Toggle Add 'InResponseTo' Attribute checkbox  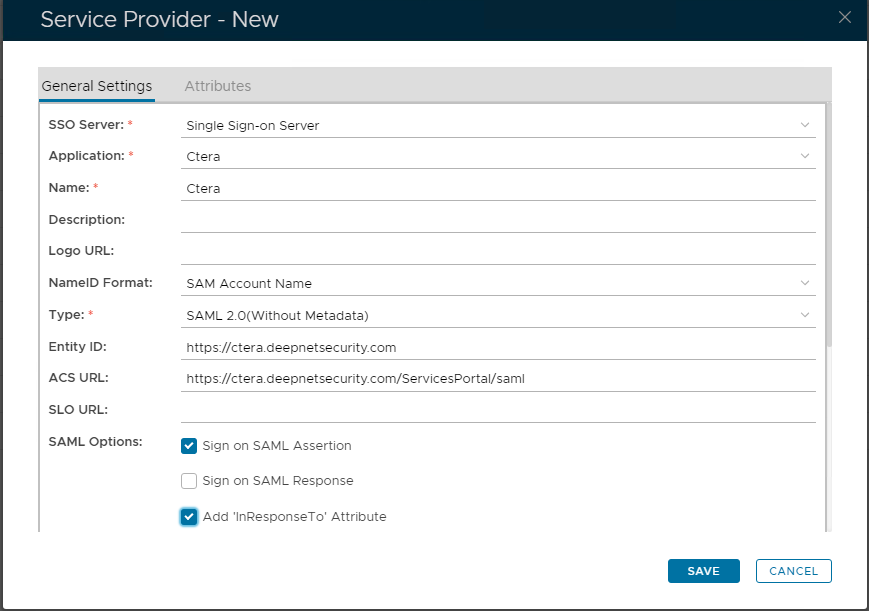pos(189,517)
